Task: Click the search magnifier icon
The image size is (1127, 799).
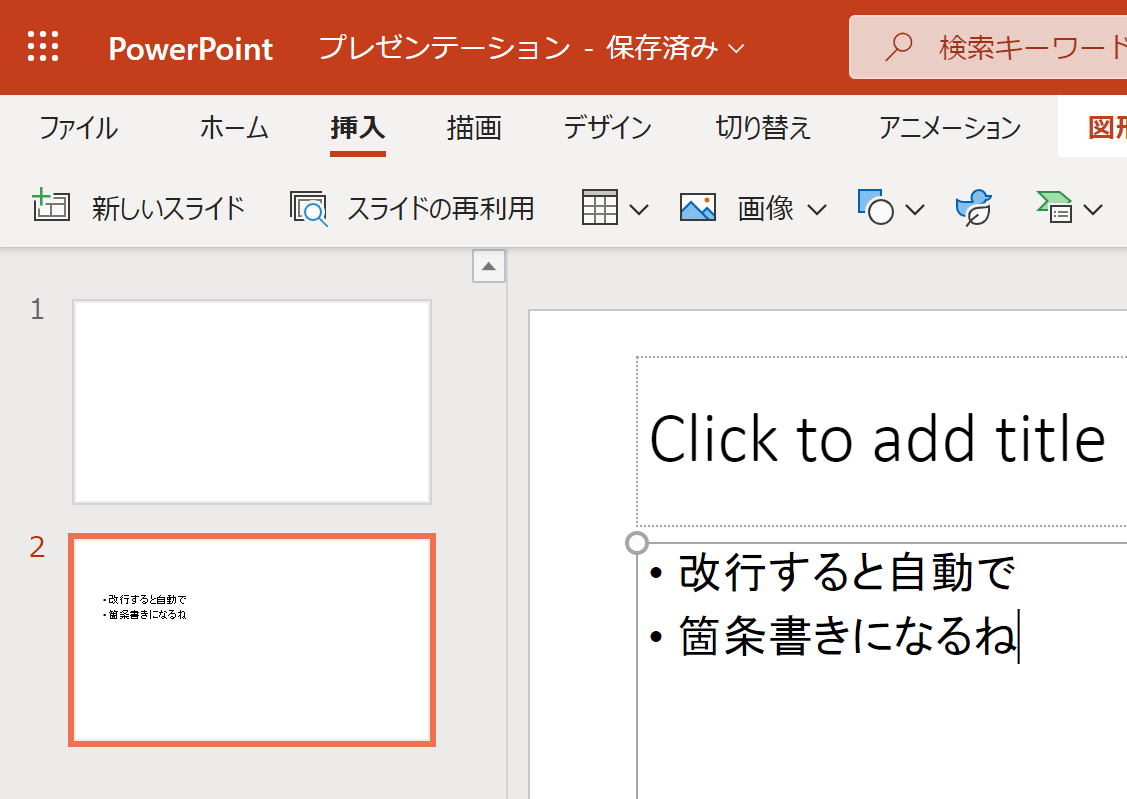Action: point(898,47)
